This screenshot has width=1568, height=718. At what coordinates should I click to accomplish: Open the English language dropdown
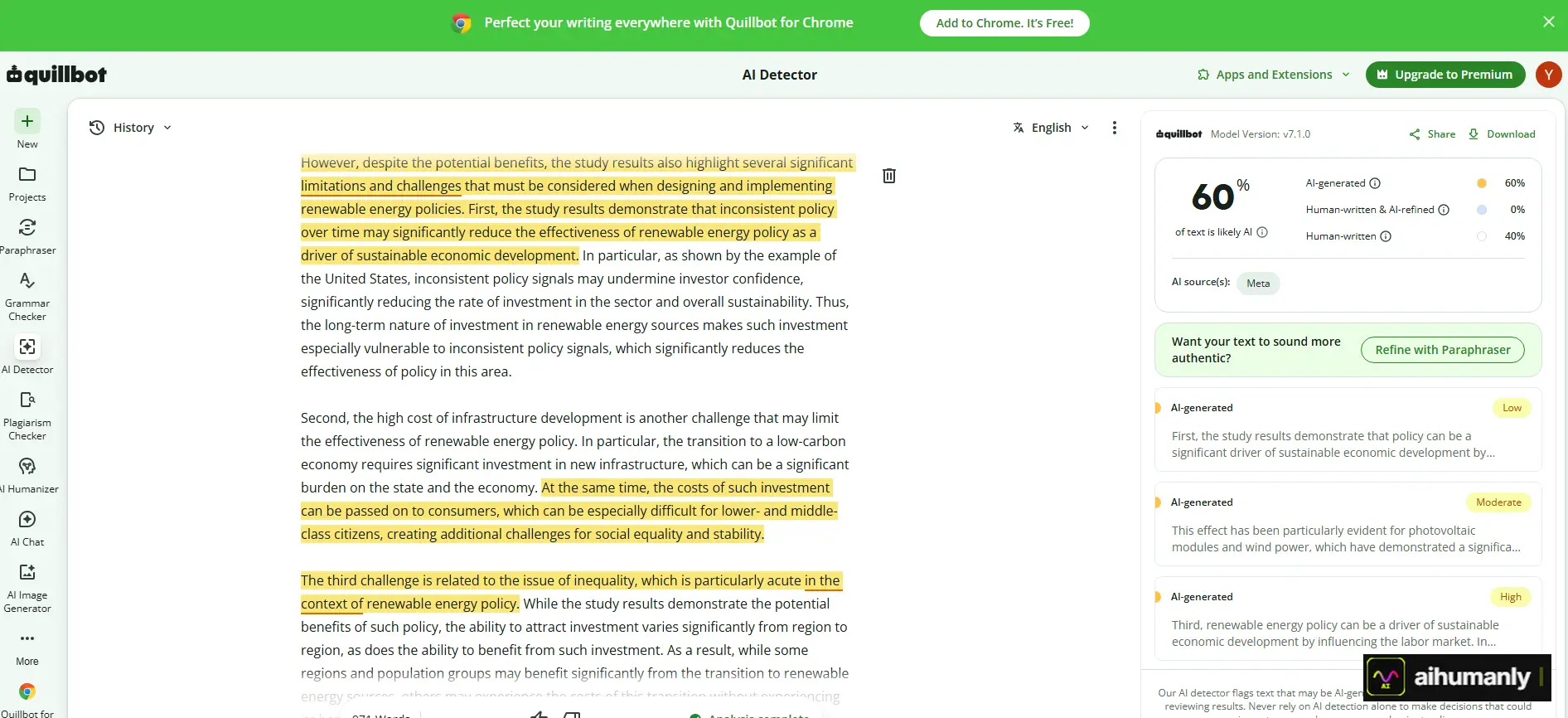(x=1051, y=128)
